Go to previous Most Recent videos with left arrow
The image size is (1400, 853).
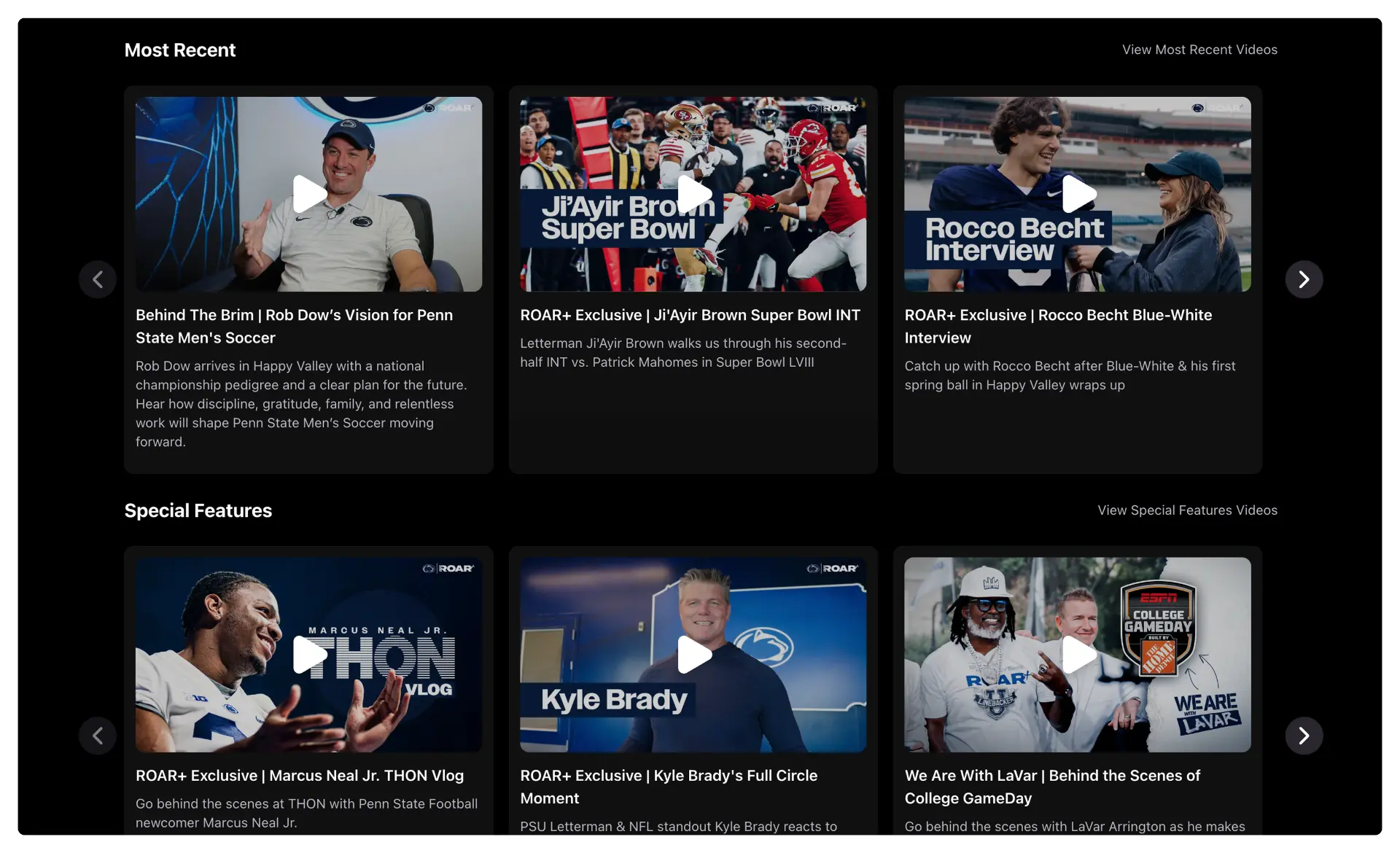98,279
